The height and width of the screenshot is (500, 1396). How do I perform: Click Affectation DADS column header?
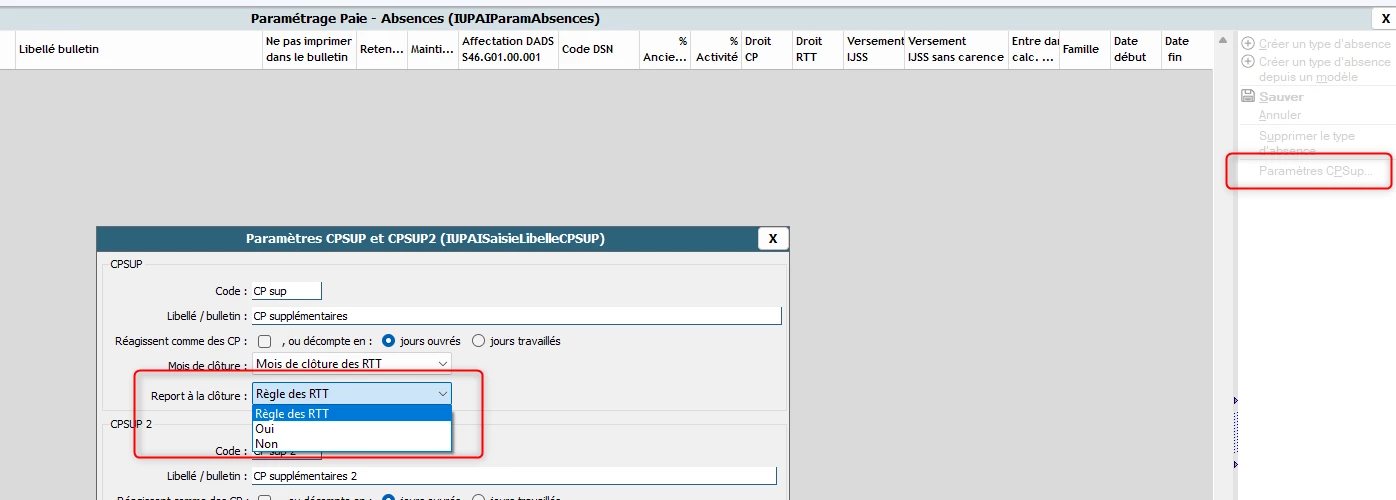click(508, 49)
